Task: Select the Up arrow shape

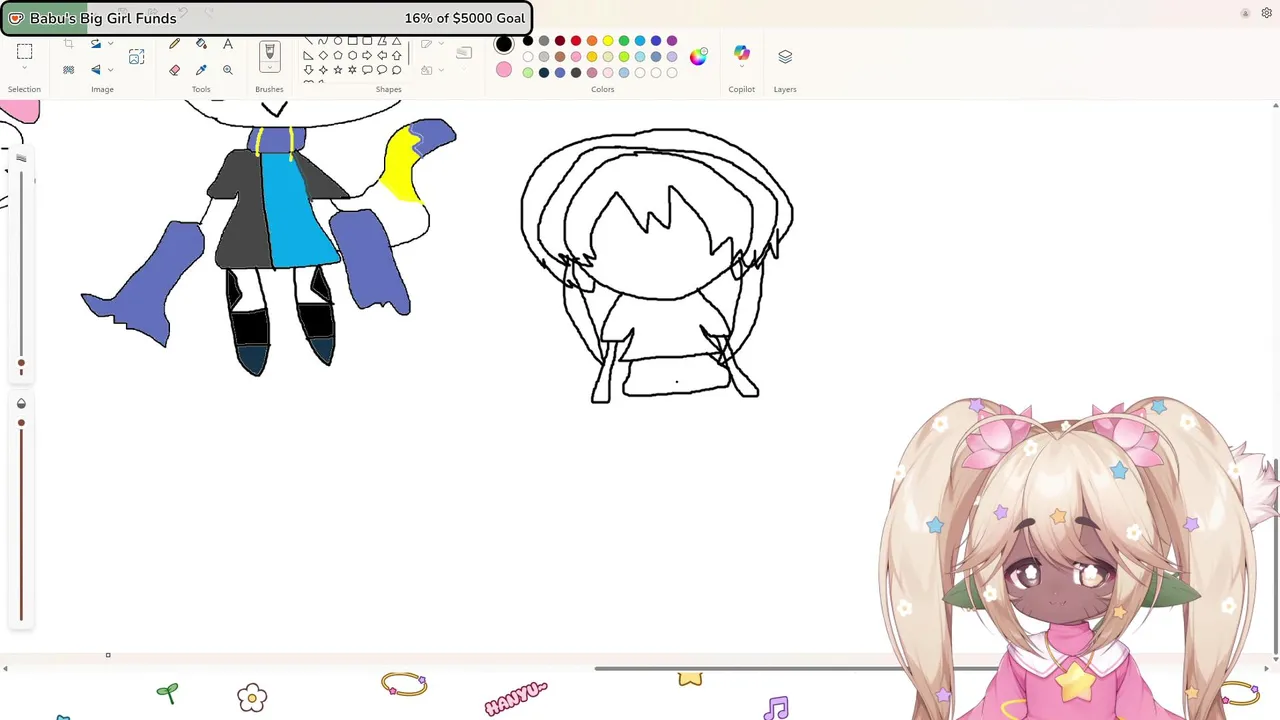Action: [x=397, y=56]
